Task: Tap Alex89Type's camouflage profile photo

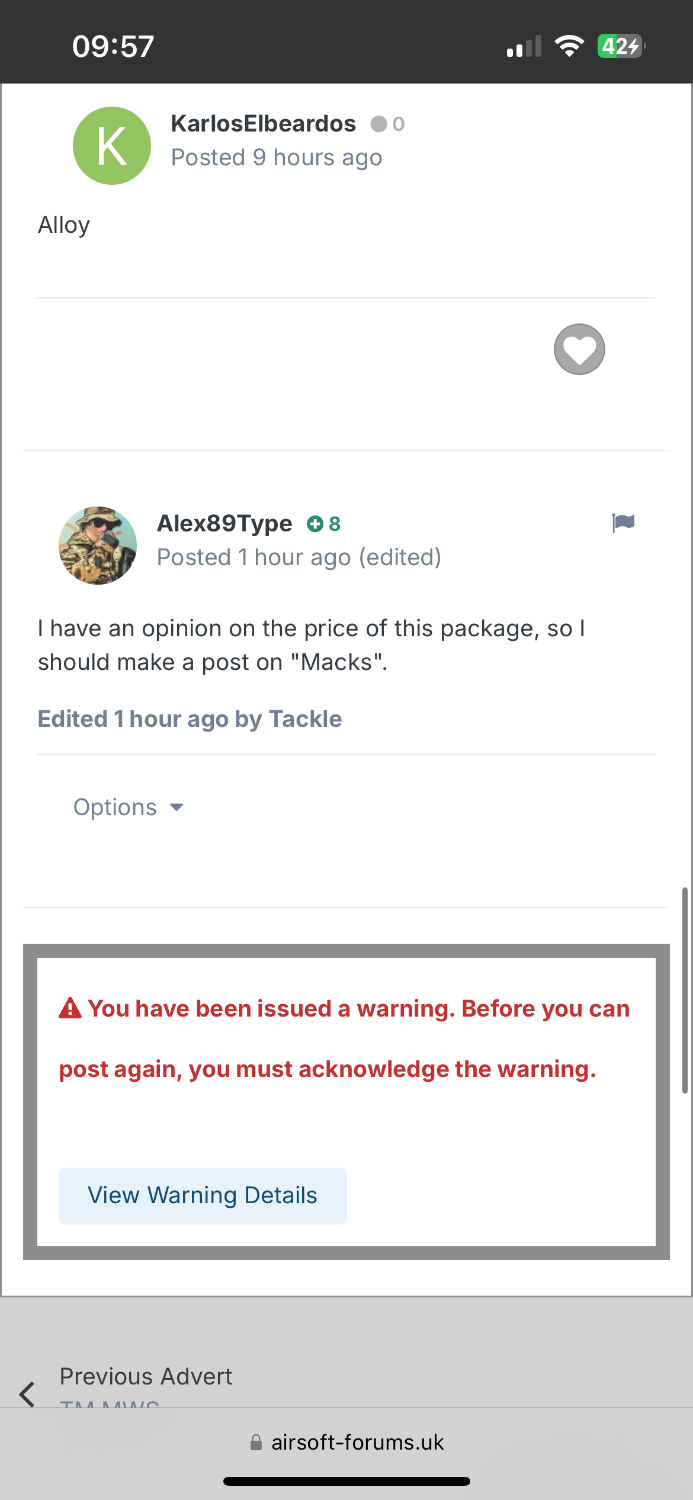Action: point(98,545)
